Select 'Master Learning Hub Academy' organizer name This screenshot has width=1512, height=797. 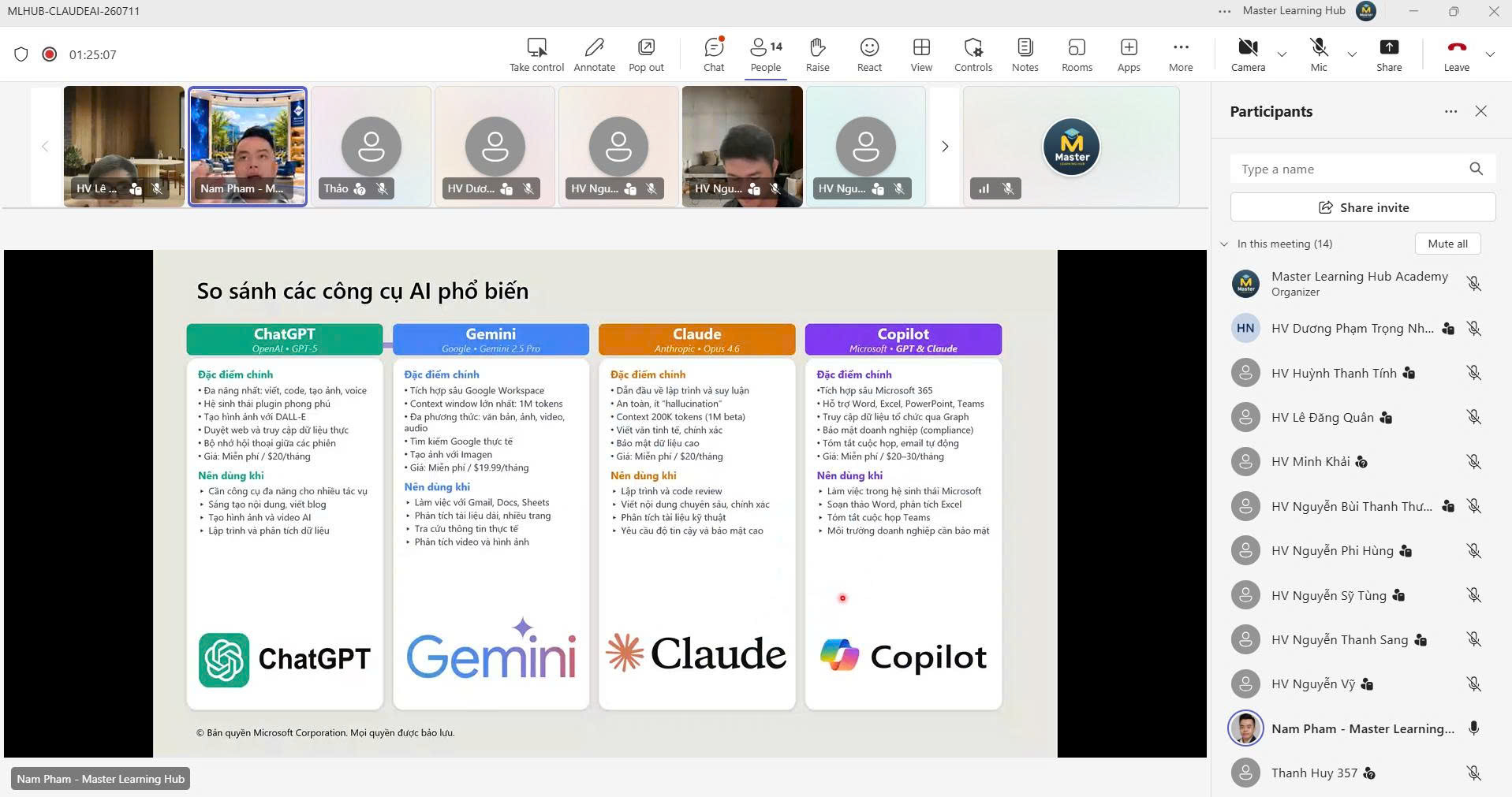point(1360,277)
